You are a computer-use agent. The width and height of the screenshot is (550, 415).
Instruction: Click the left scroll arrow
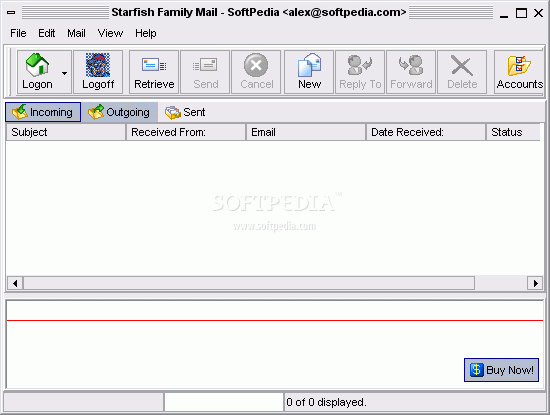[x=15, y=283]
